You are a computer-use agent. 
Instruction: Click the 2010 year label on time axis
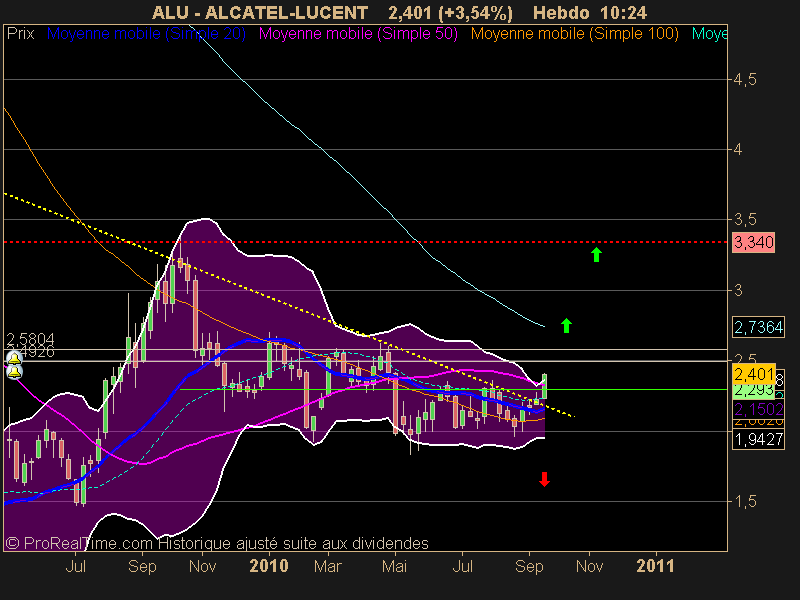point(269,566)
